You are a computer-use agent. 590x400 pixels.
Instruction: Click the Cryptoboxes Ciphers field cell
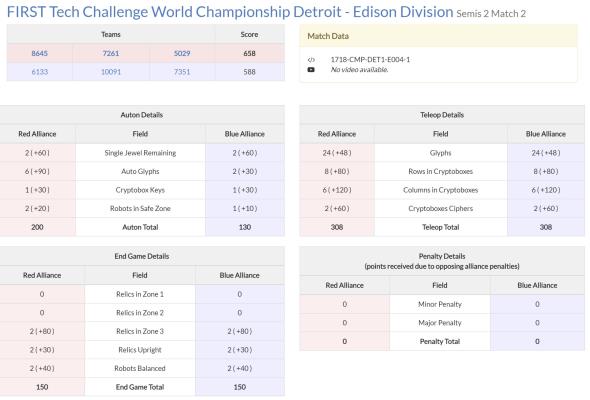[x=441, y=208]
